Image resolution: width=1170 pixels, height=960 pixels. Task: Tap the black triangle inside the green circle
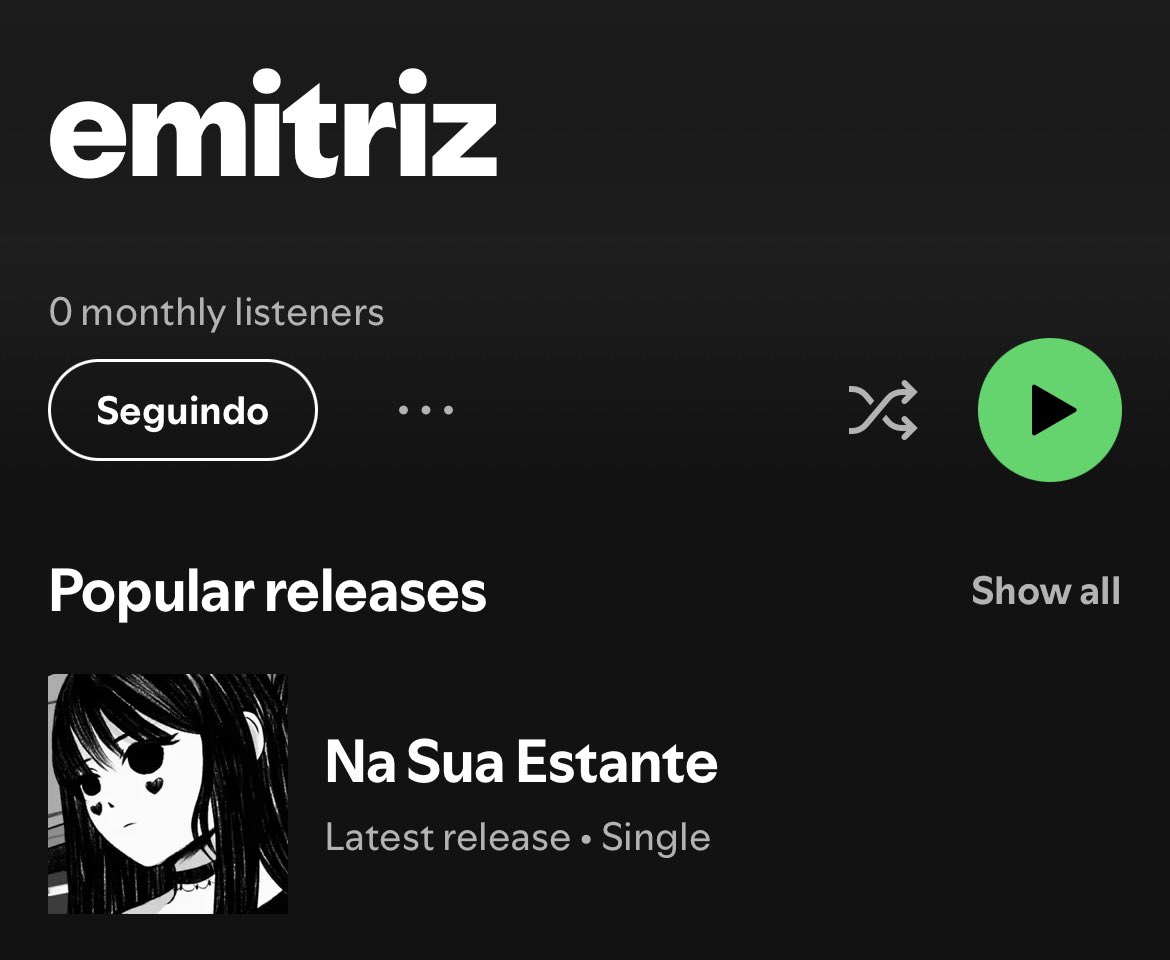pyautogui.click(x=1053, y=410)
